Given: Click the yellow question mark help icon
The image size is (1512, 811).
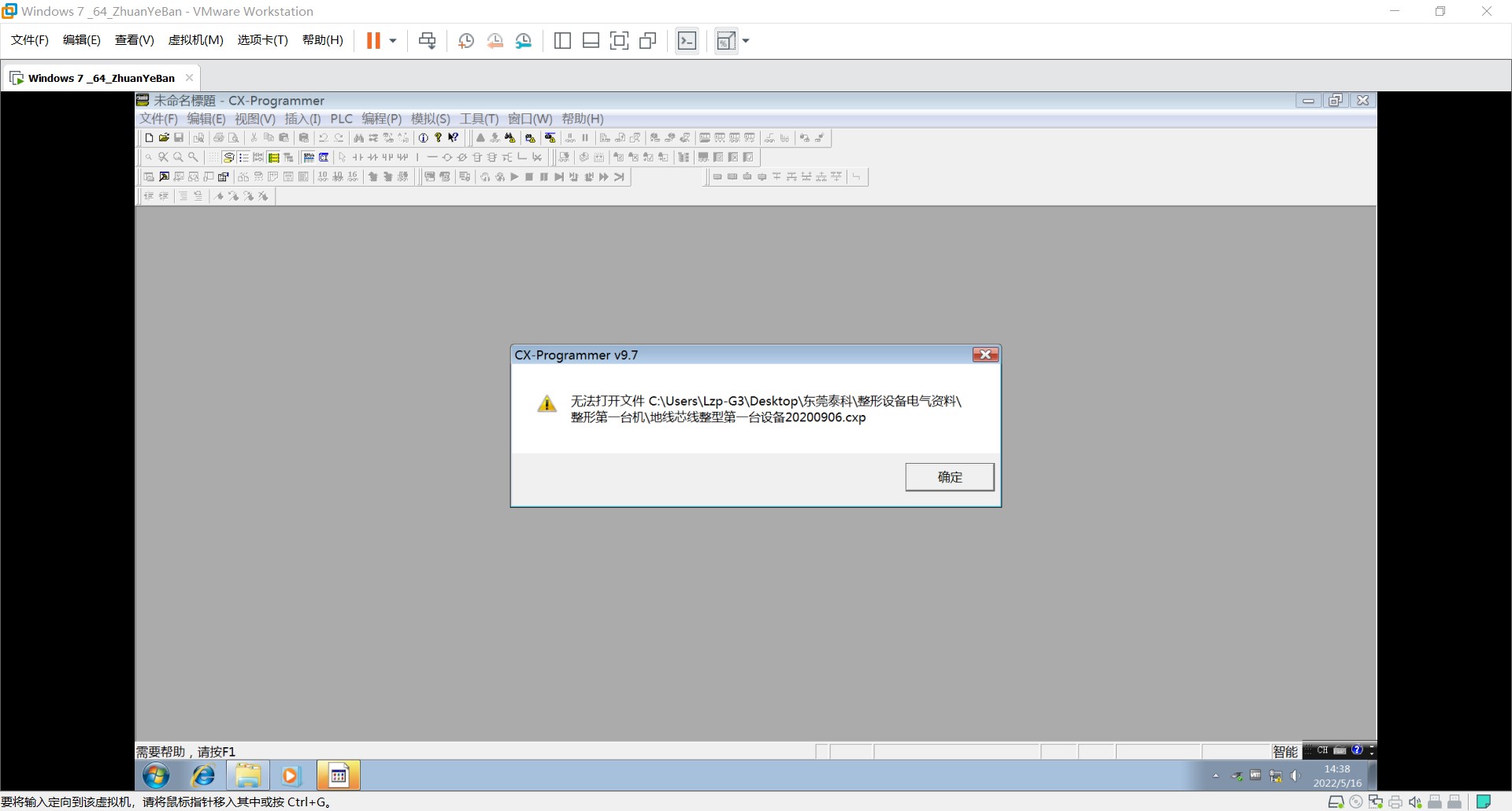Looking at the screenshot, I should click(439, 138).
